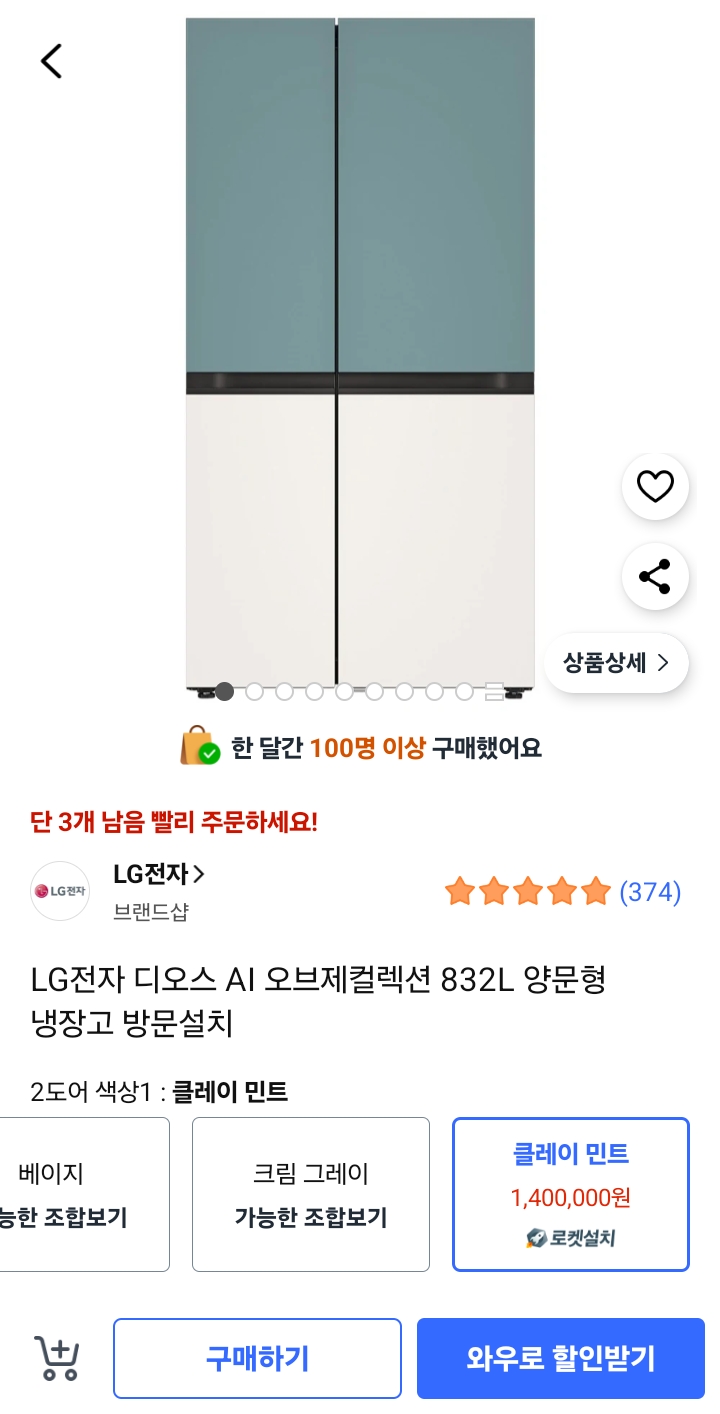Viewport: 720px width, 1414px height.
Task: Jump to the second image indicator dot
Action: 255,691
